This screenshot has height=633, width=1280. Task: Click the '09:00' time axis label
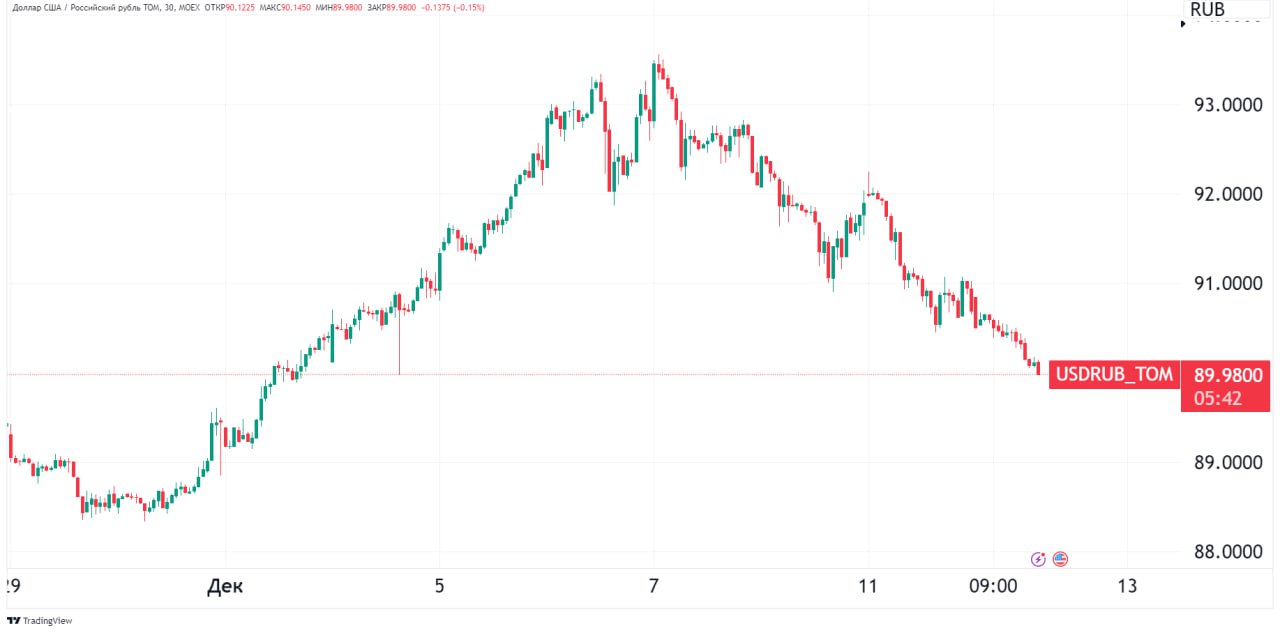(x=992, y=586)
